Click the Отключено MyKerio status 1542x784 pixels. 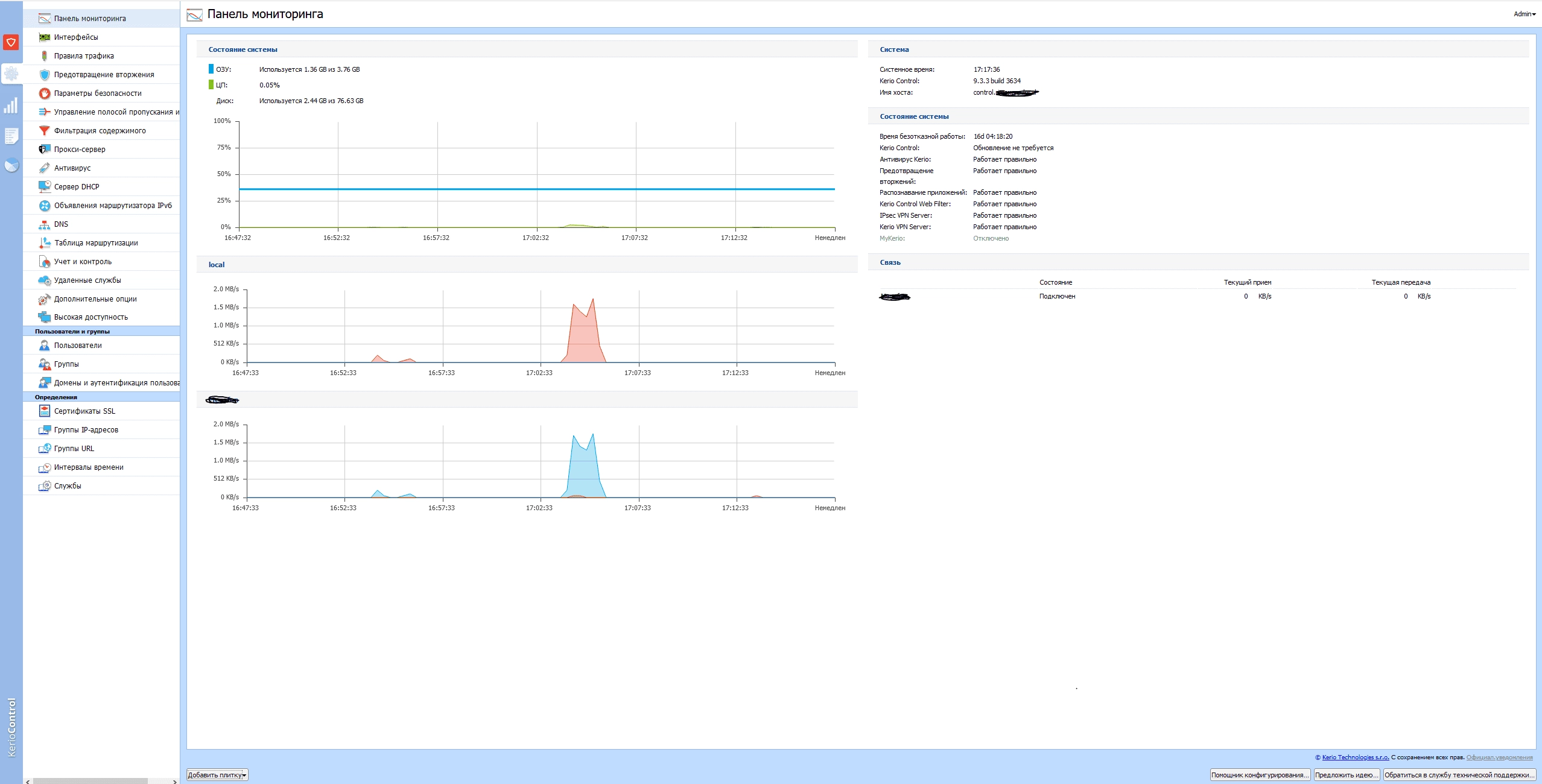tap(991, 239)
